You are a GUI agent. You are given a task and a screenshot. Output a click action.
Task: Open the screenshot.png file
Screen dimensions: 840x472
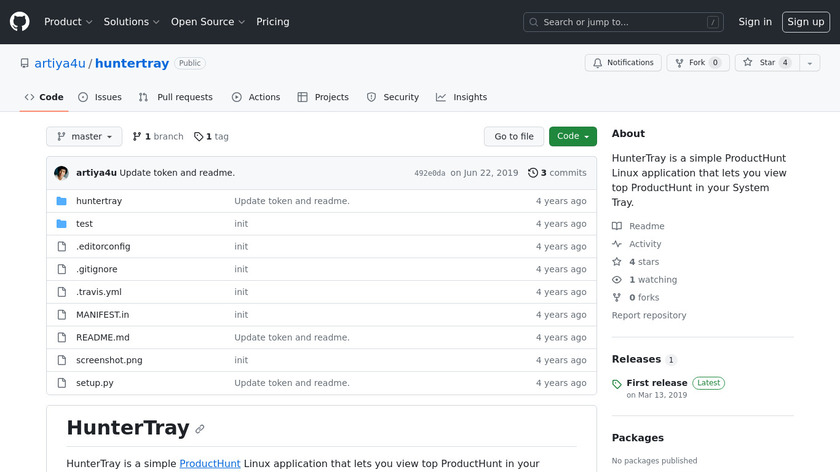(109, 360)
